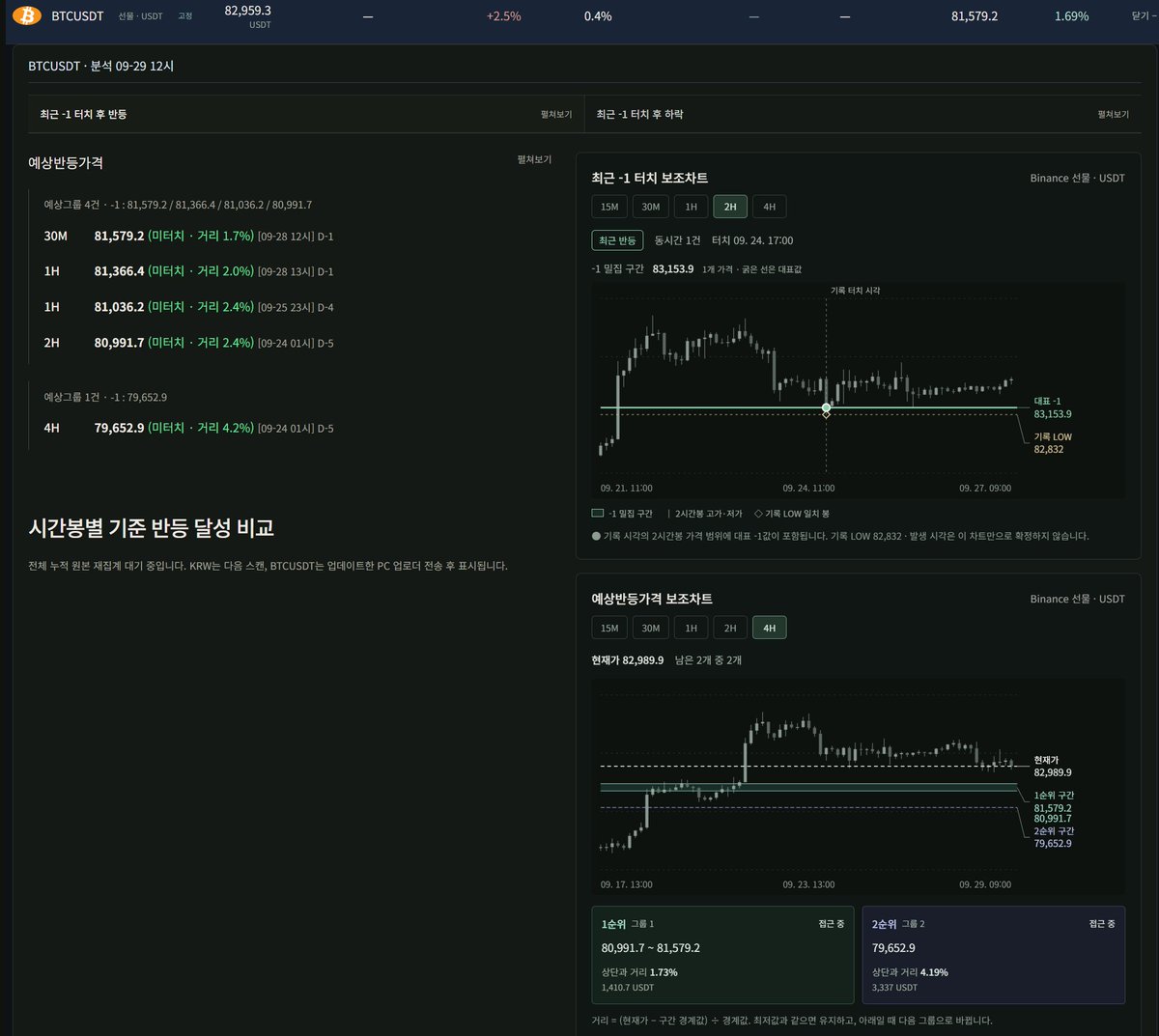Click the BTCUSDT · 분석 09-29 12시 title
This screenshot has width=1159, height=1036.
(101, 66)
